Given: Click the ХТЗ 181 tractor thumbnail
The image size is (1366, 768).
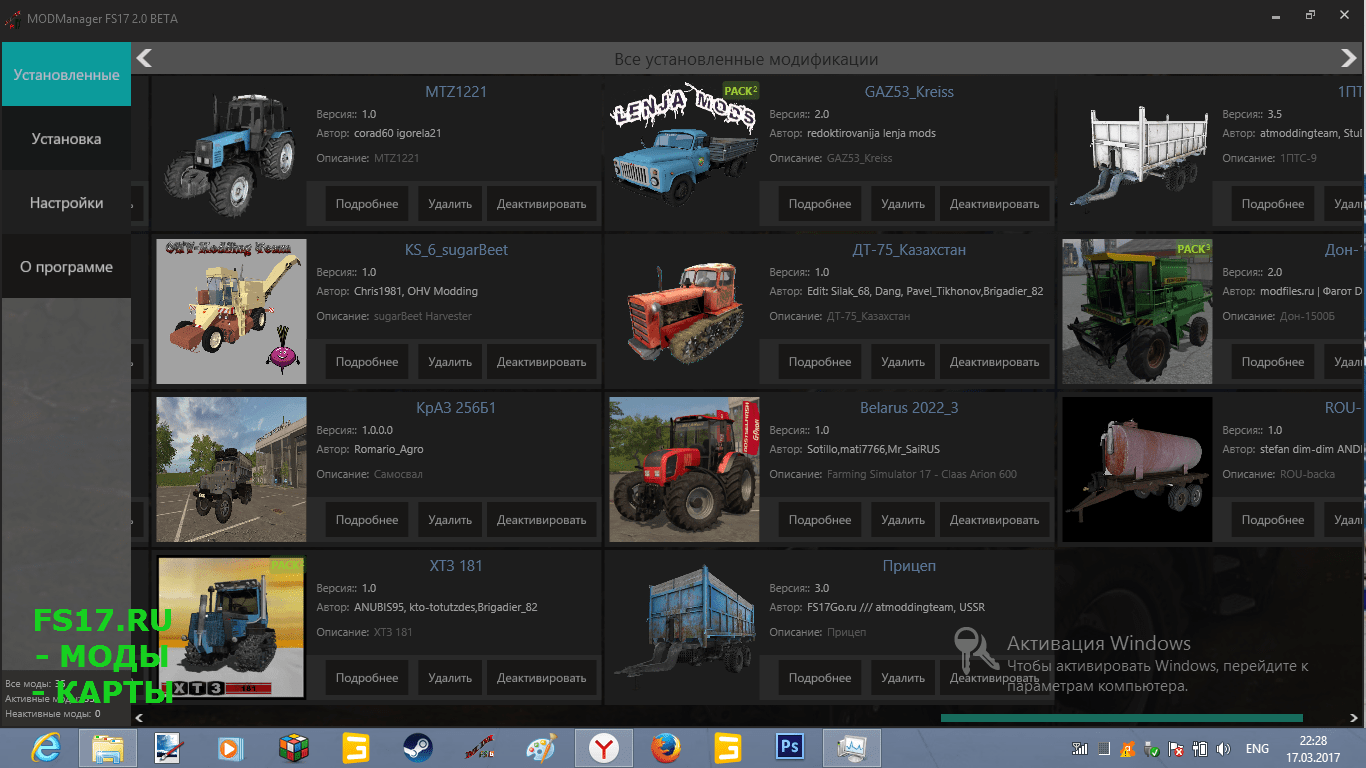Looking at the screenshot, I should coord(231,627).
